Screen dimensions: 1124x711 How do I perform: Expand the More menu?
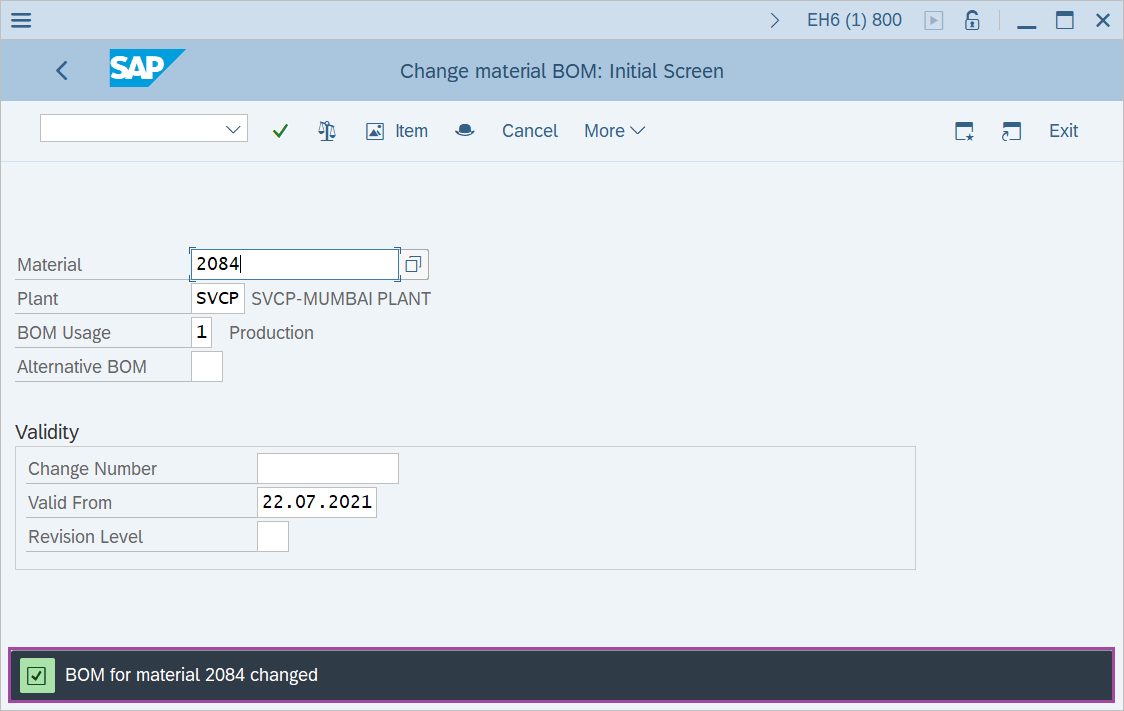tap(614, 131)
